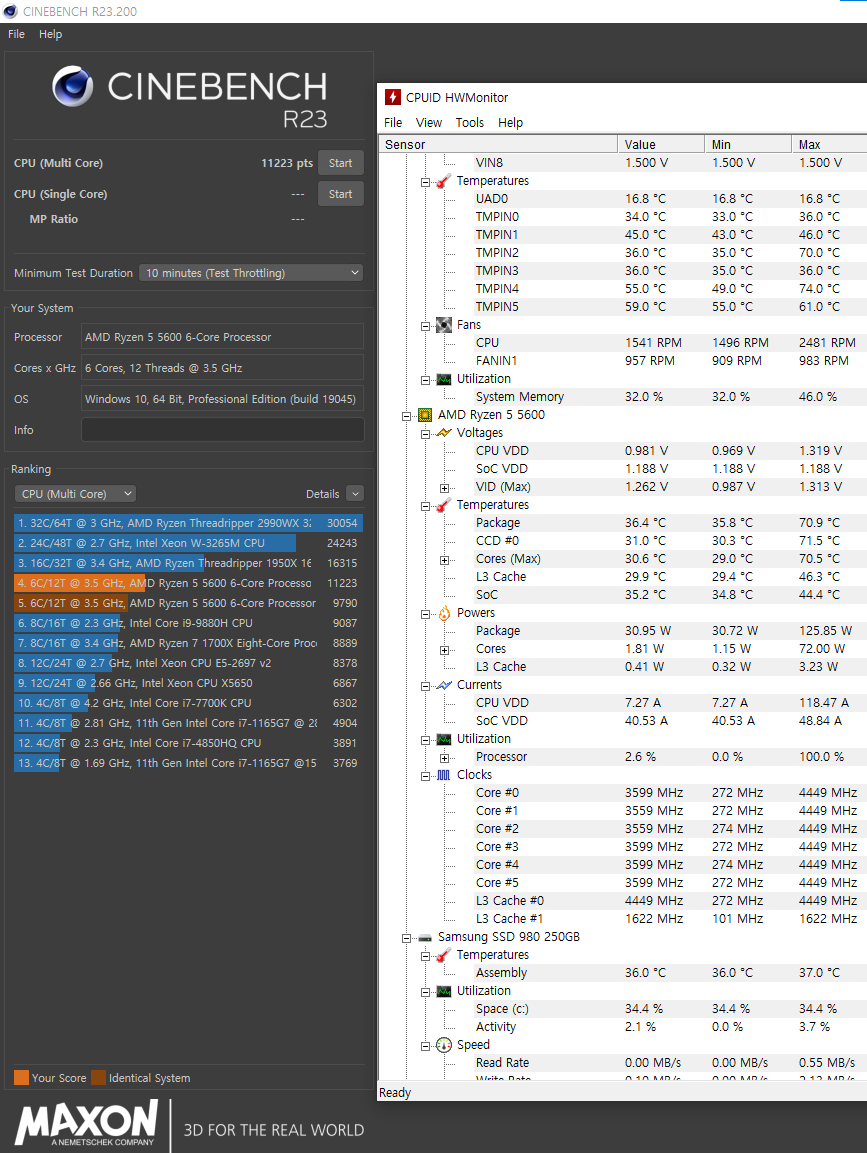Select the Core i7-7700K ranking entry
This screenshot has height=1153, width=867.
pyautogui.click(x=188, y=703)
